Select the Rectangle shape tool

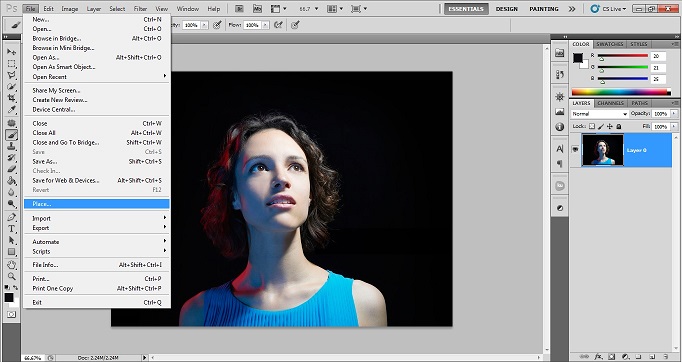[11, 252]
